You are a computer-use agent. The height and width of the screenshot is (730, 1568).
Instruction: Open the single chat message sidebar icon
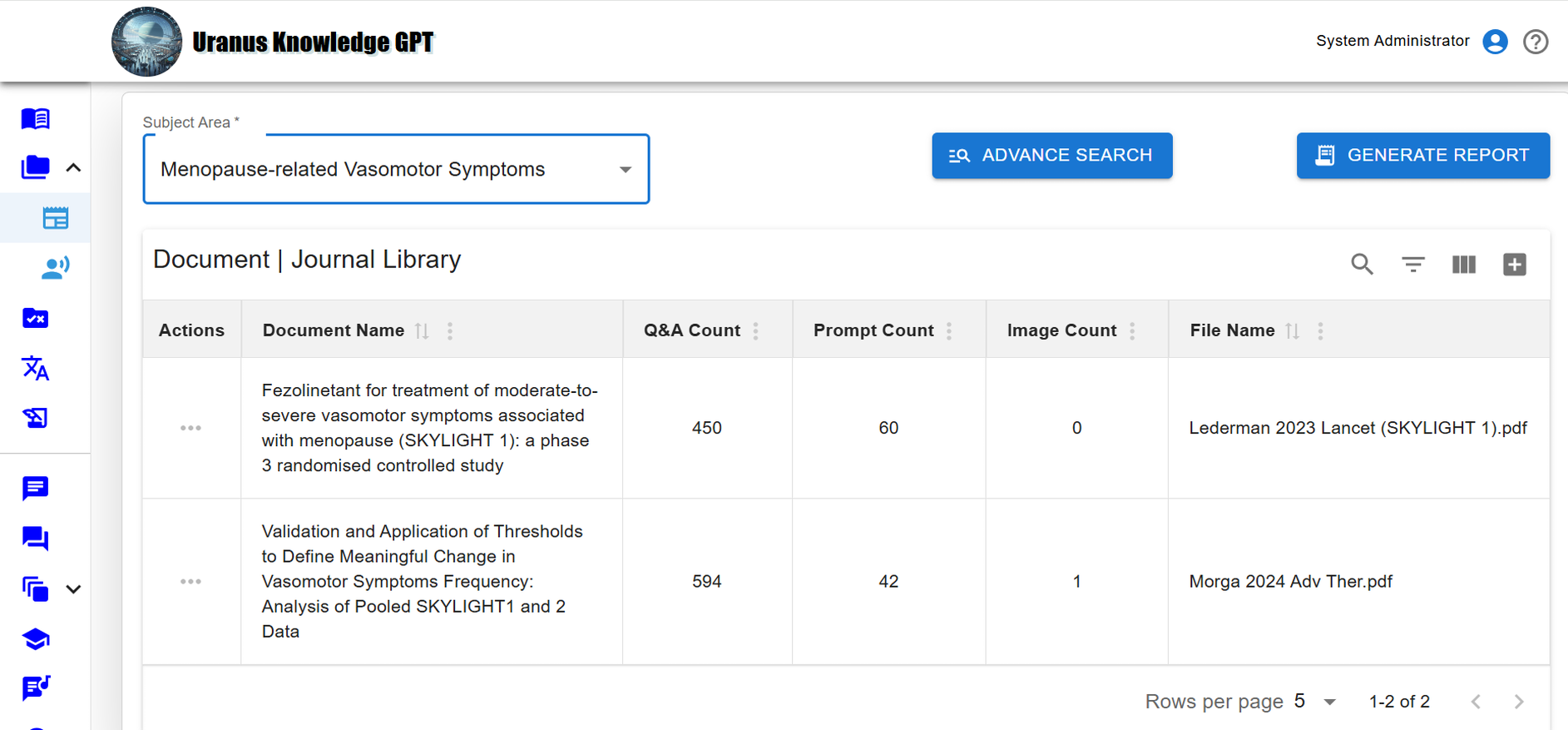click(x=35, y=489)
